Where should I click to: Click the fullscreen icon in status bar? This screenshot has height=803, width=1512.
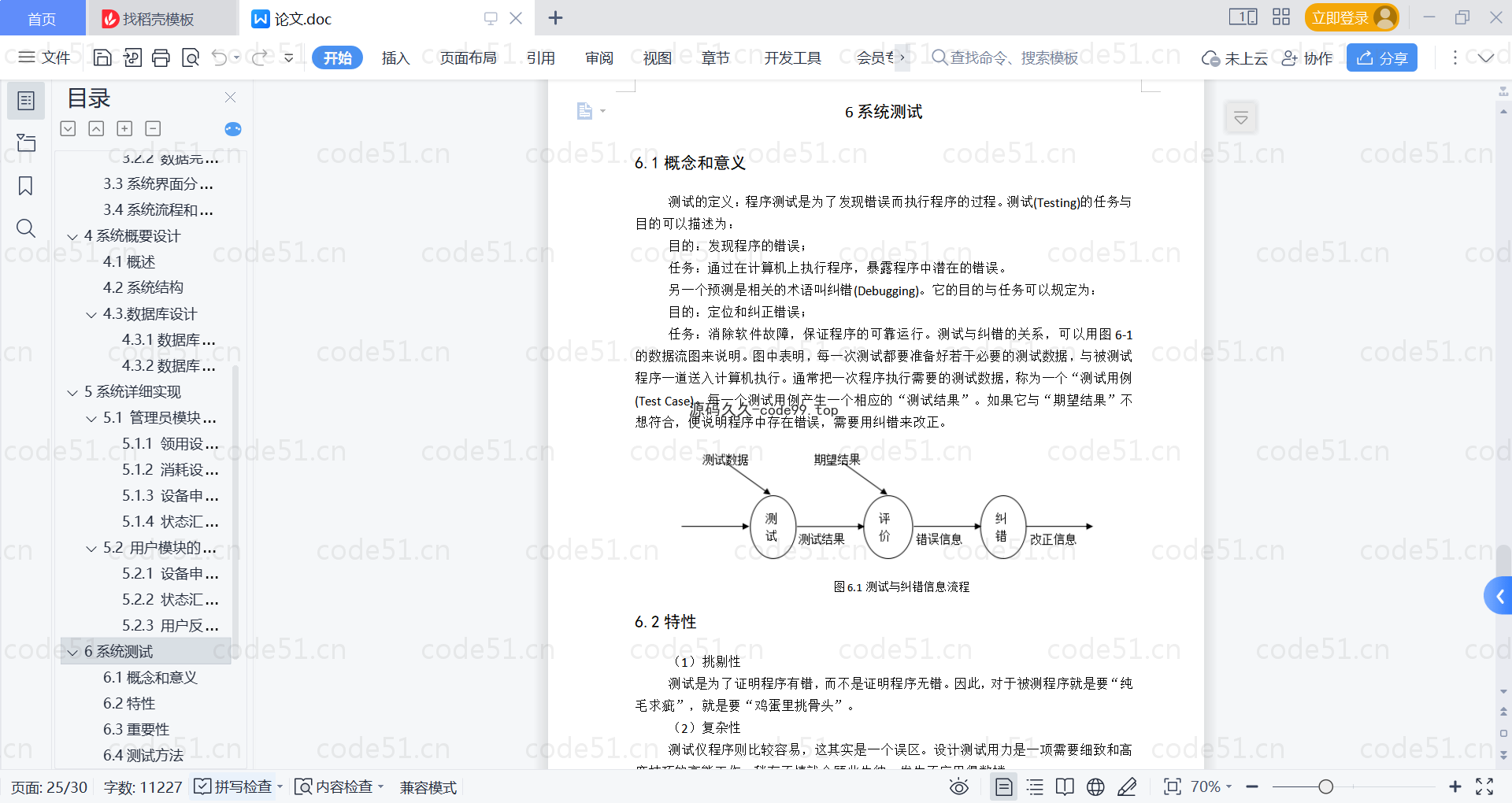(1484, 786)
